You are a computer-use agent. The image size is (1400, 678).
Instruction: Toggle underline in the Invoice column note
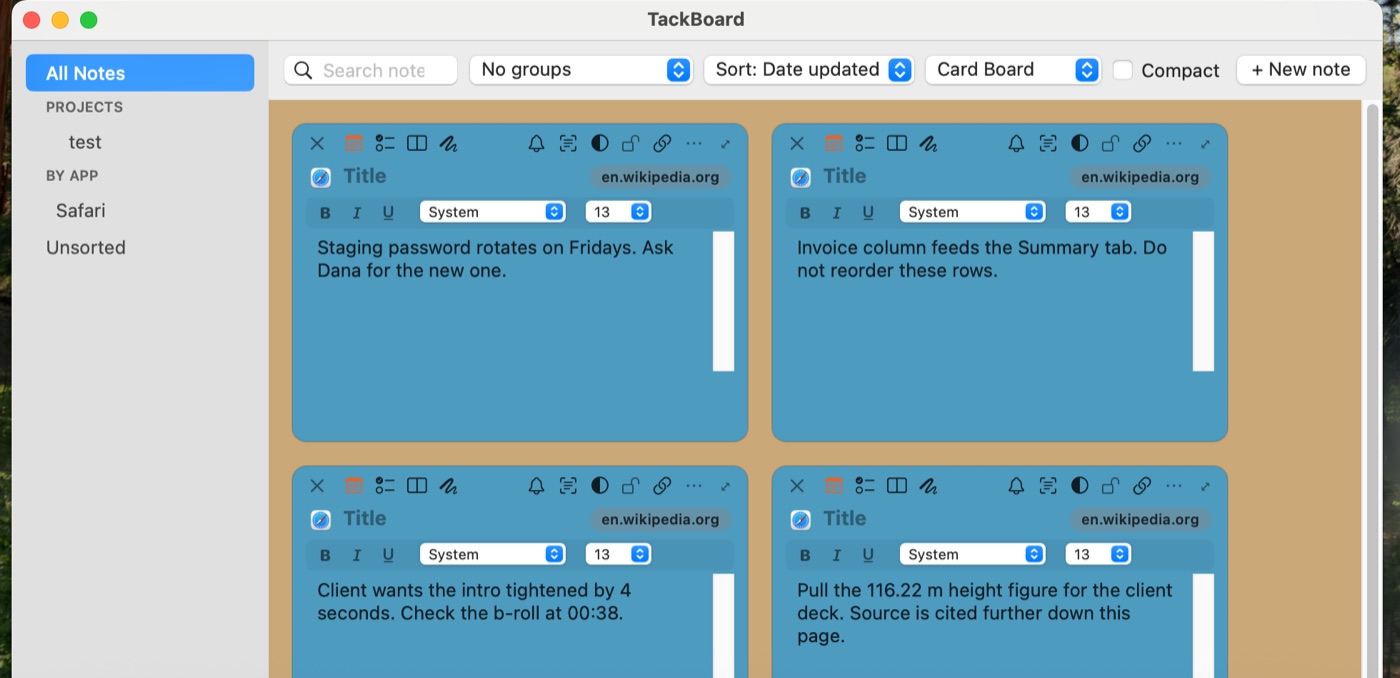868,212
